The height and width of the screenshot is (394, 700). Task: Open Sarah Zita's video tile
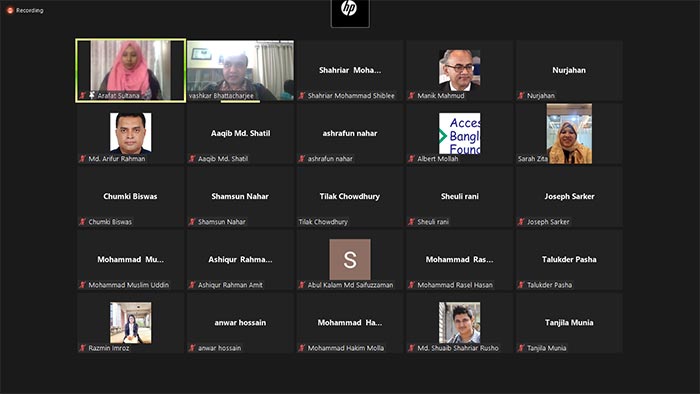(x=569, y=133)
